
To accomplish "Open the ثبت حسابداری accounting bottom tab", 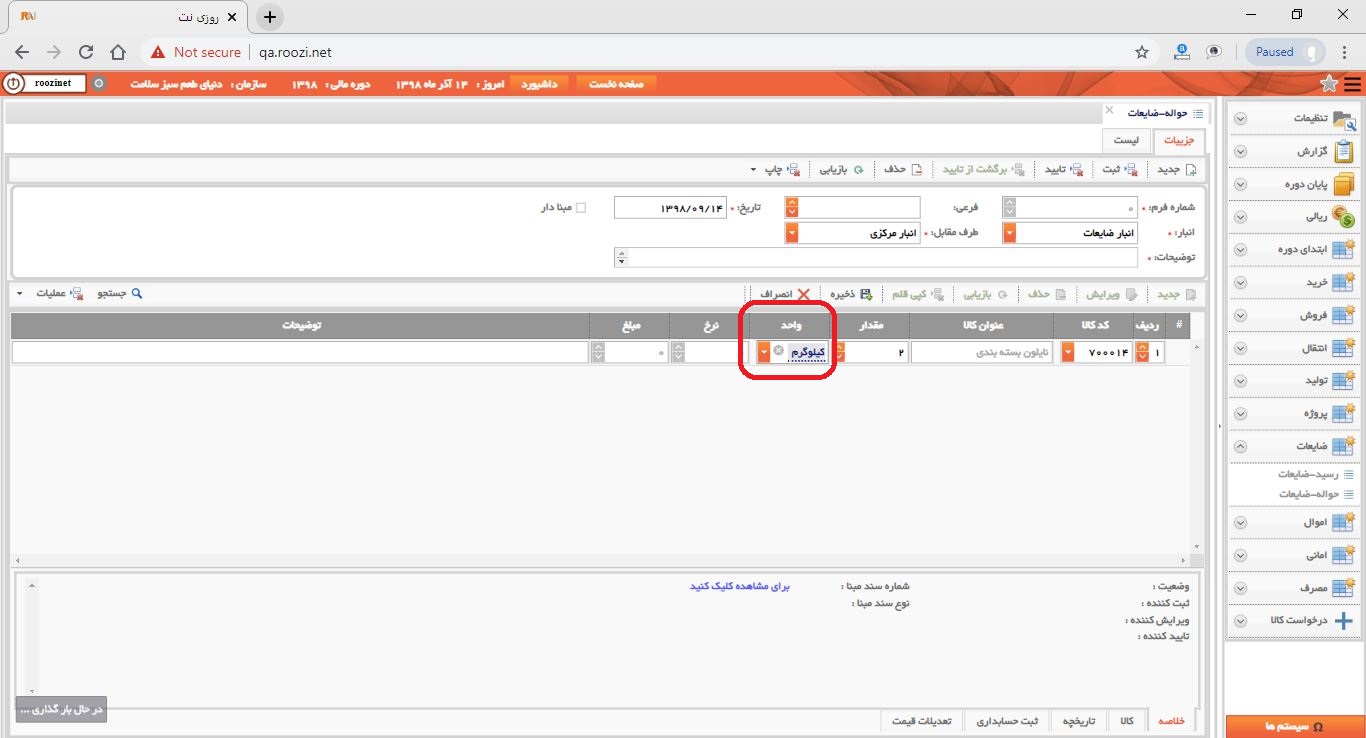I will [x=1007, y=721].
